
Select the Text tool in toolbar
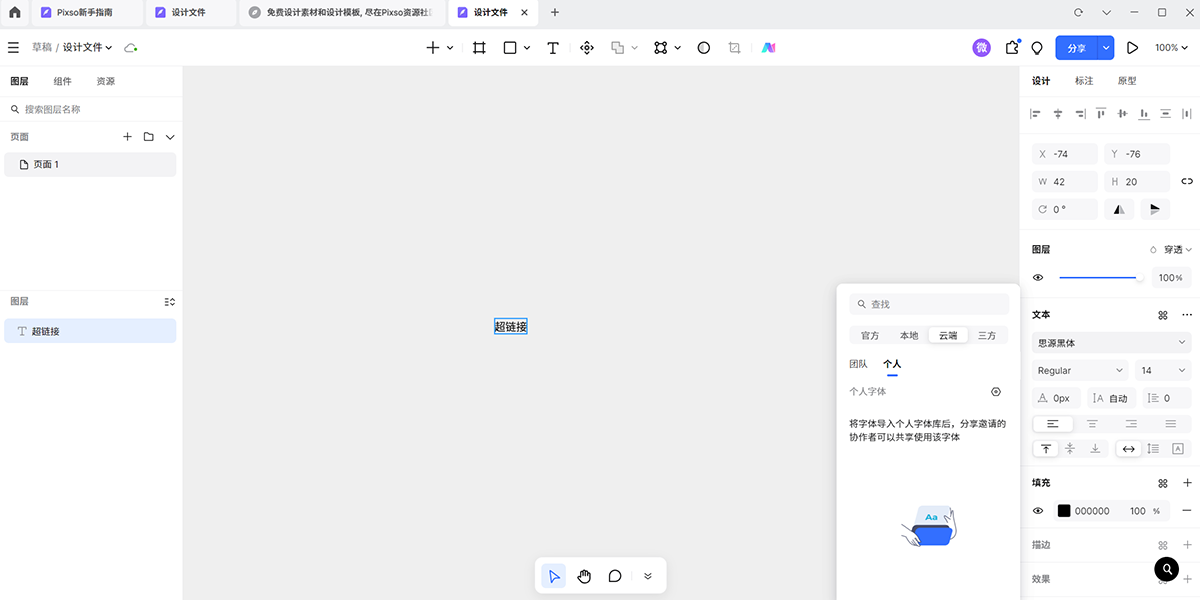pyautogui.click(x=552, y=48)
